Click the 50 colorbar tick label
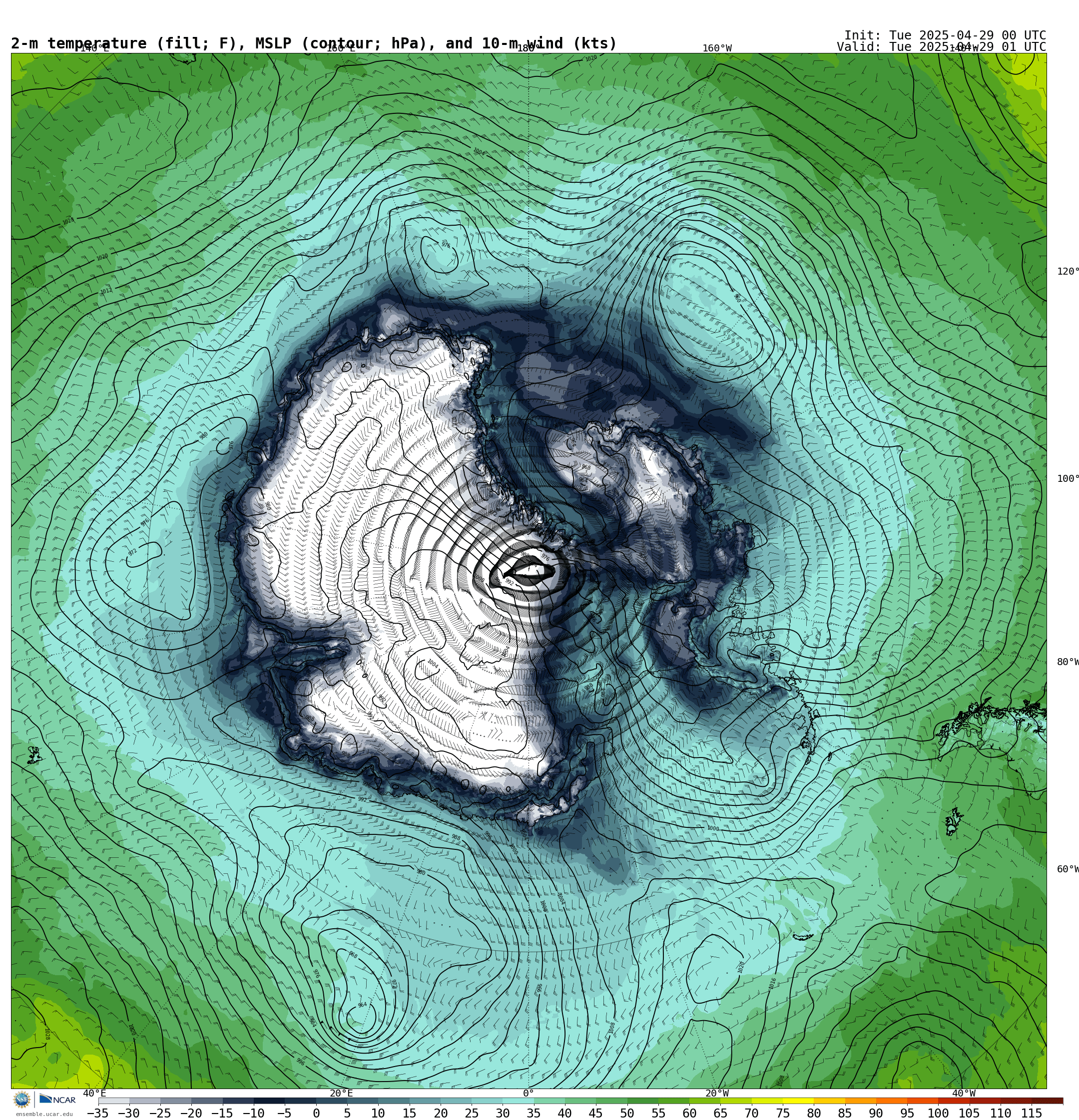 tap(627, 1114)
